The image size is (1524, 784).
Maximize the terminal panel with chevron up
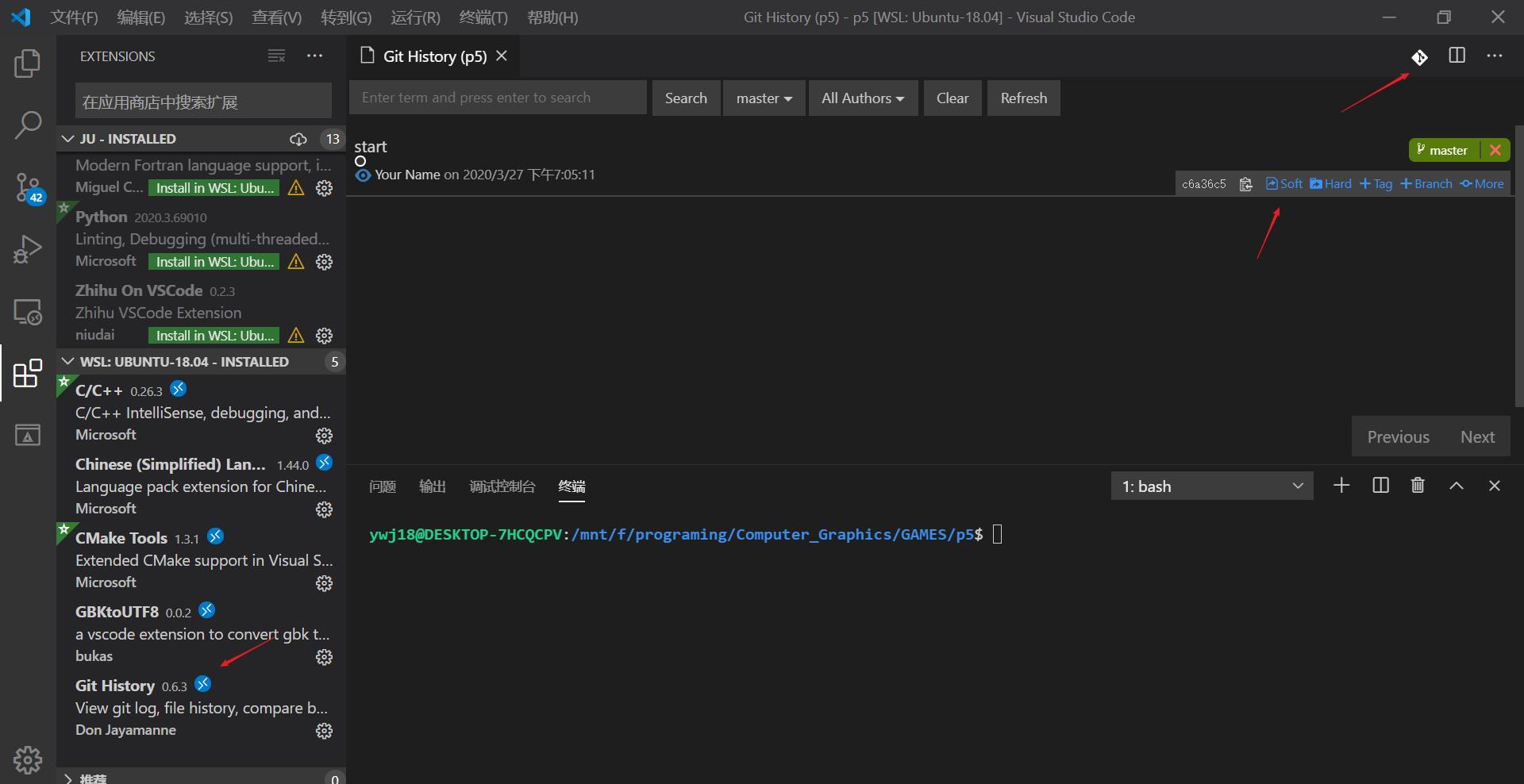point(1457,486)
